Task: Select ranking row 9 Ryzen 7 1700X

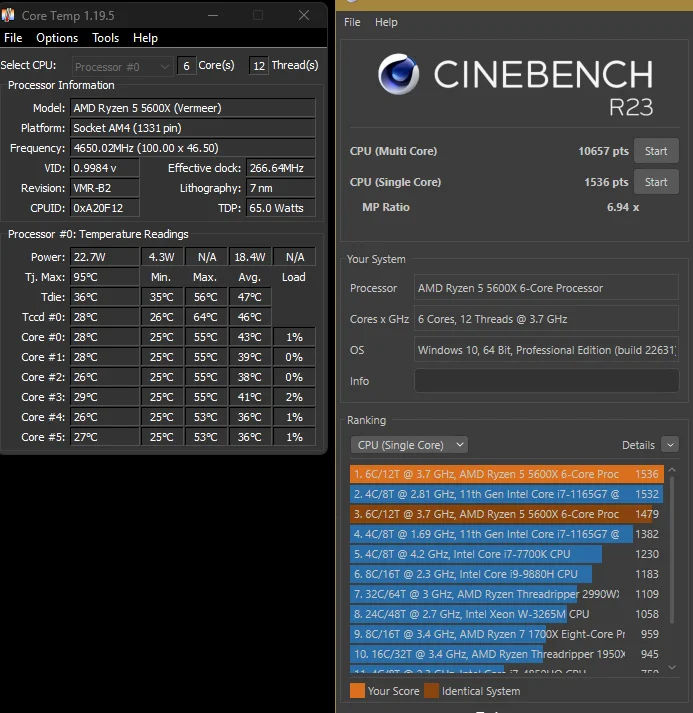Action: pyautogui.click(x=507, y=634)
